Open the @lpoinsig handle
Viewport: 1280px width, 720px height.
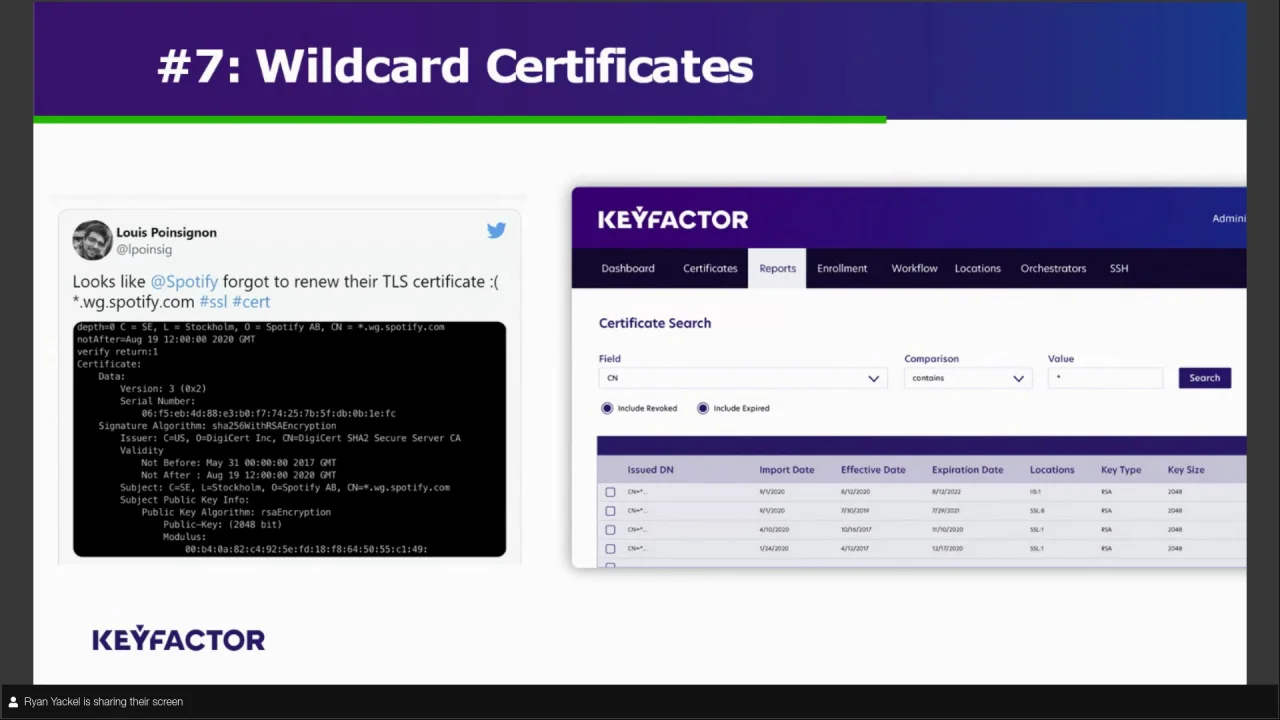(144, 249)
